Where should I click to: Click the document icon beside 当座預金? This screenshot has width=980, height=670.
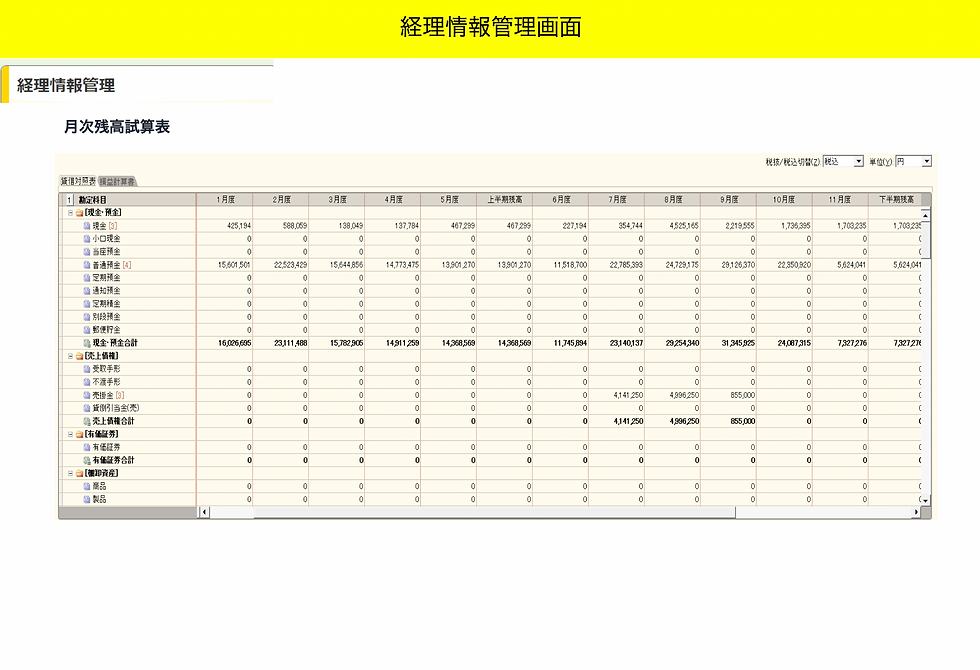coord(87,252)
